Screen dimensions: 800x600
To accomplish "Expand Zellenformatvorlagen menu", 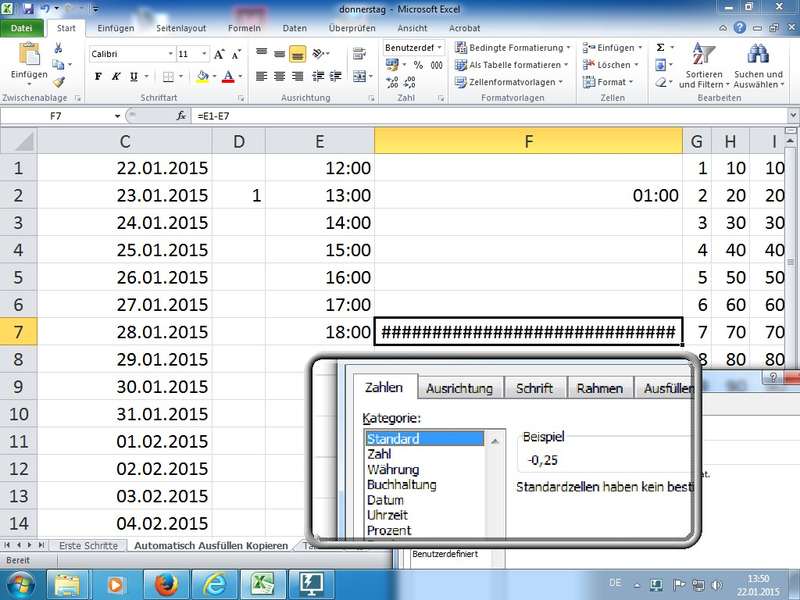I will (x=509, y=82).
